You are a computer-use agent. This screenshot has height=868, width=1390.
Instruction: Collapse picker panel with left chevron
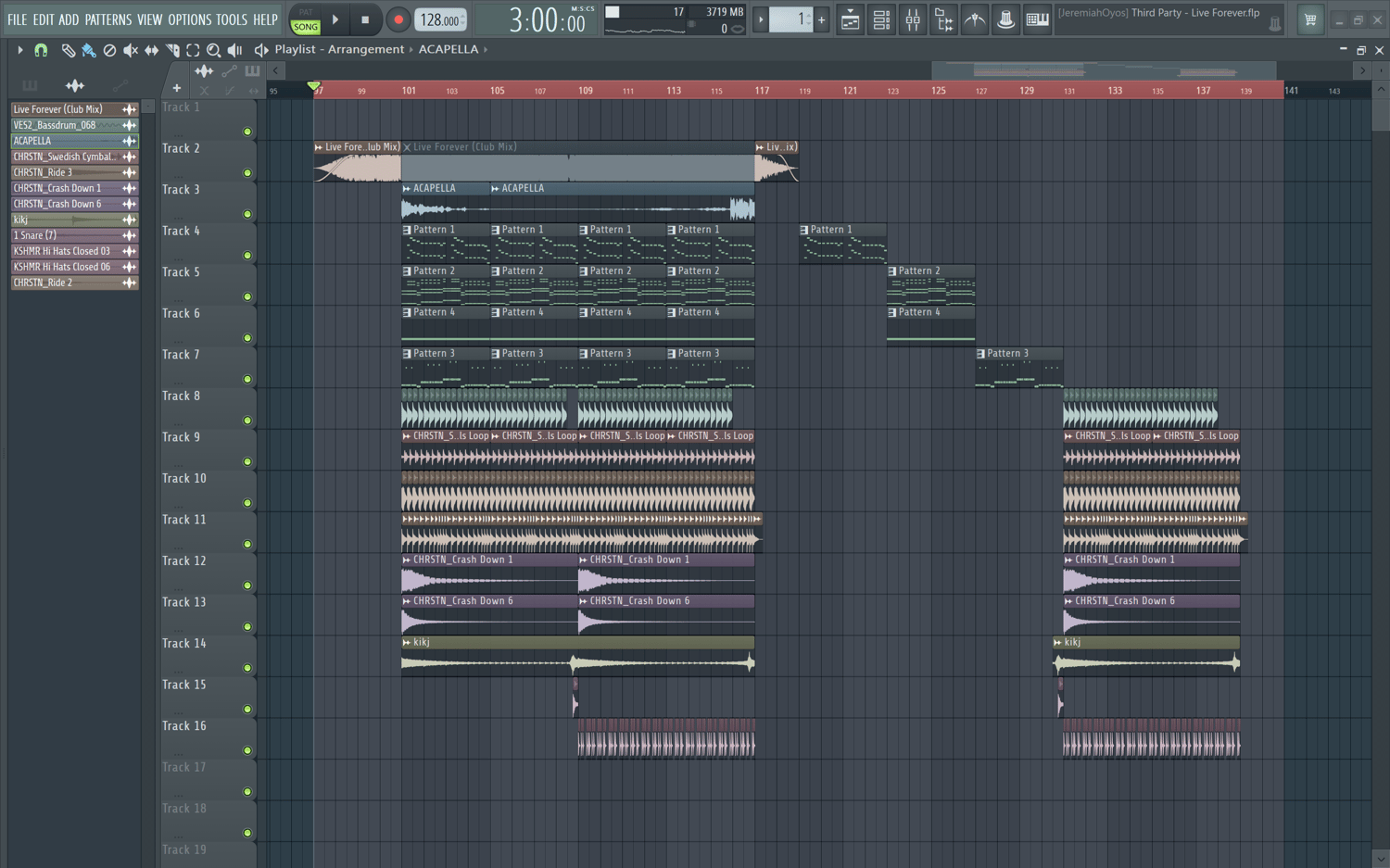pyautogui.click(x=275, y=70)
